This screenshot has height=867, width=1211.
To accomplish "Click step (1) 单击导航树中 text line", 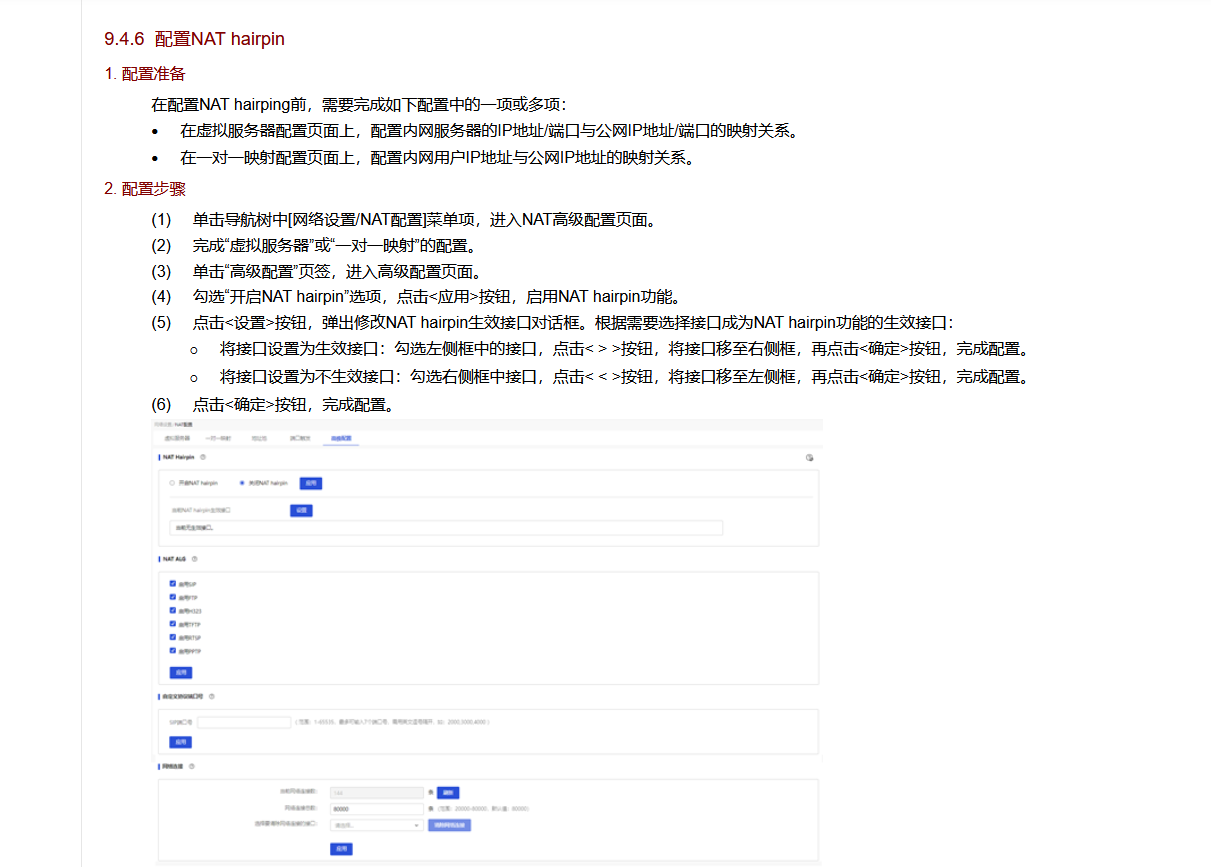I will pos(405,220).
